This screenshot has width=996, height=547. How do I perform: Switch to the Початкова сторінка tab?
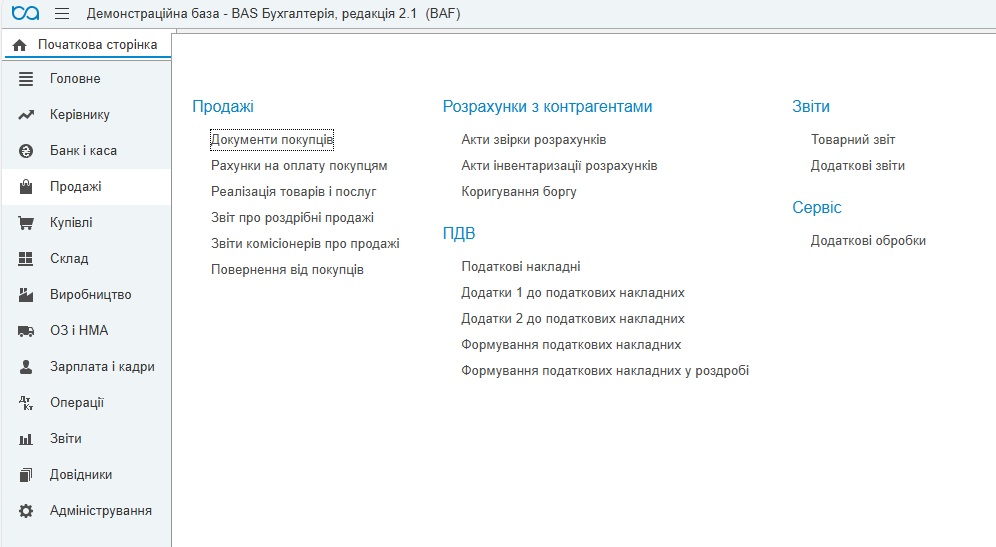[x=97, y=45]
